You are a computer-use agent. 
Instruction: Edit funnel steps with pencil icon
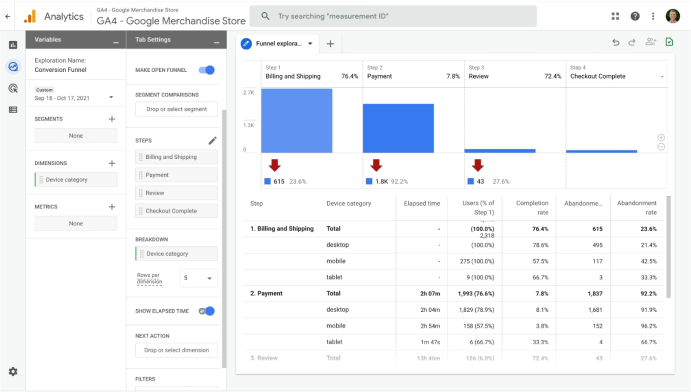point(212,141)
